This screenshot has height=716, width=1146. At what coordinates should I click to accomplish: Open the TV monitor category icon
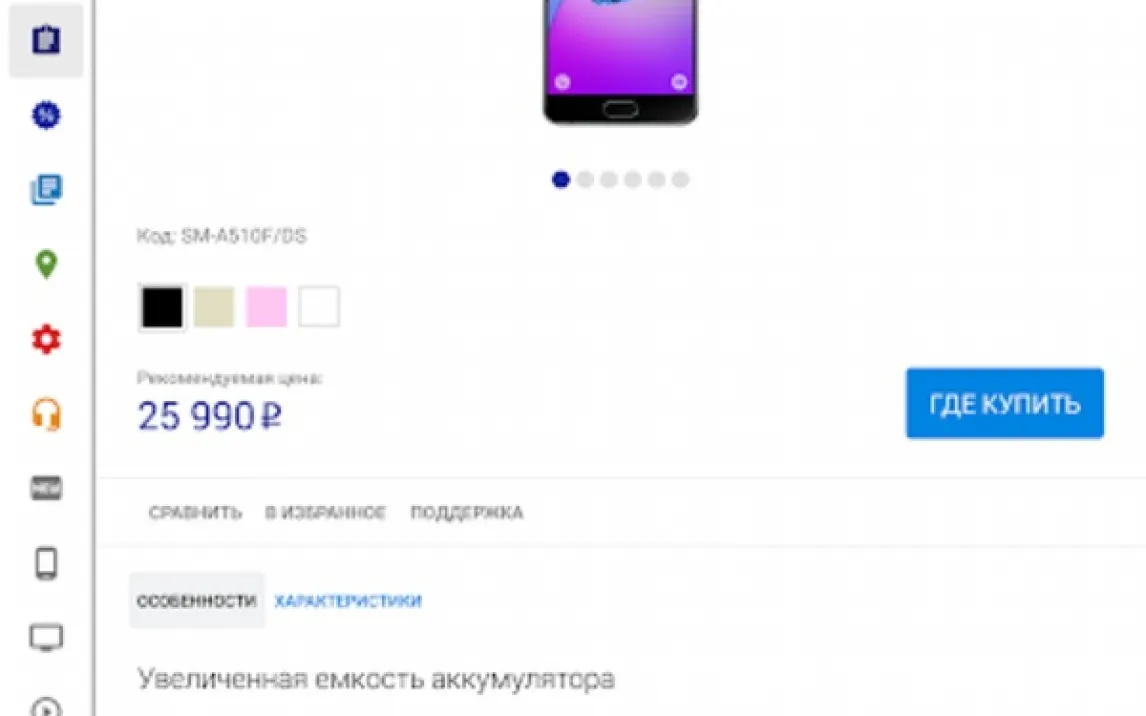pos(46,638)
